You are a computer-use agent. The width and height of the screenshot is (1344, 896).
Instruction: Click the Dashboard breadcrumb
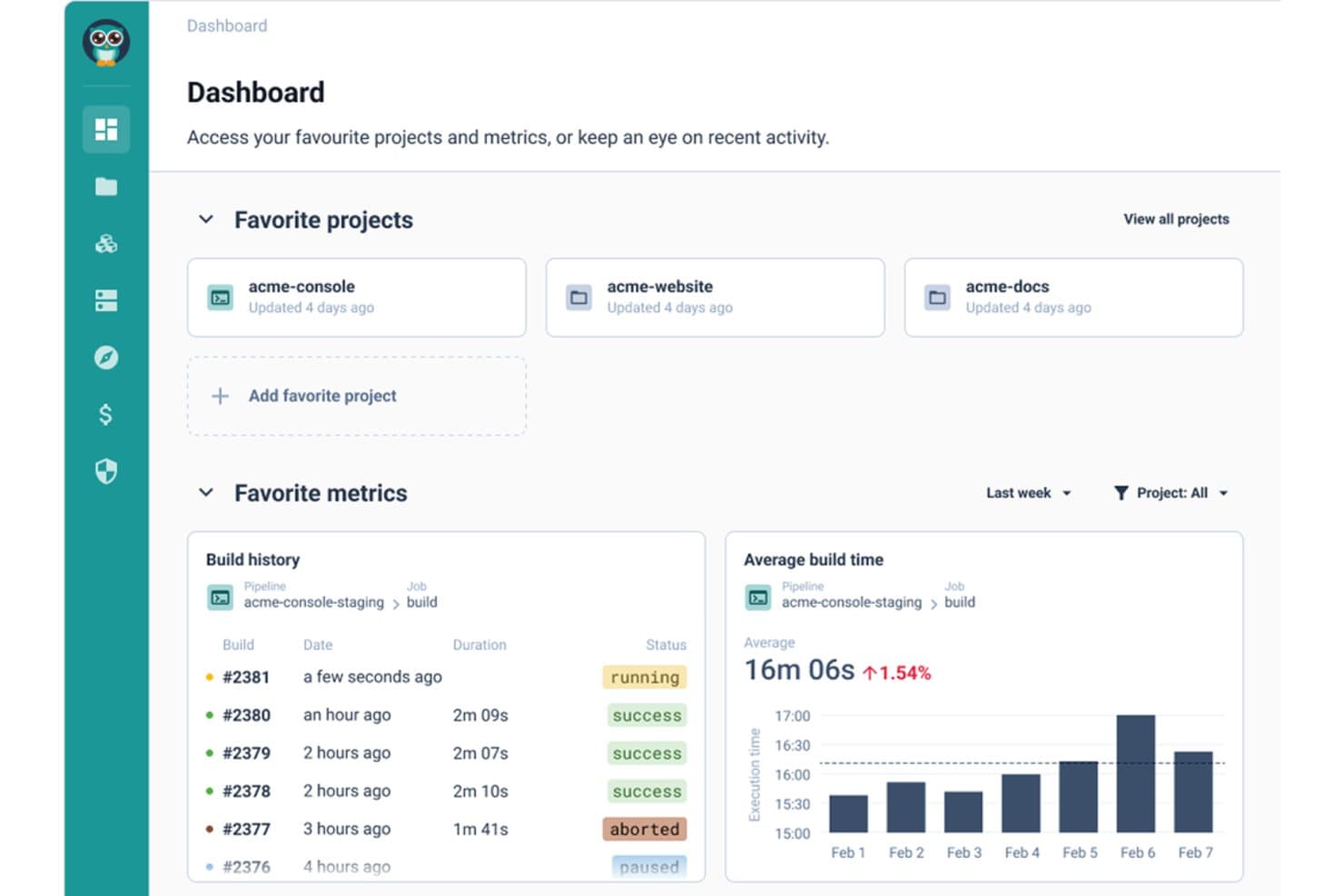(x=227, y=25)
